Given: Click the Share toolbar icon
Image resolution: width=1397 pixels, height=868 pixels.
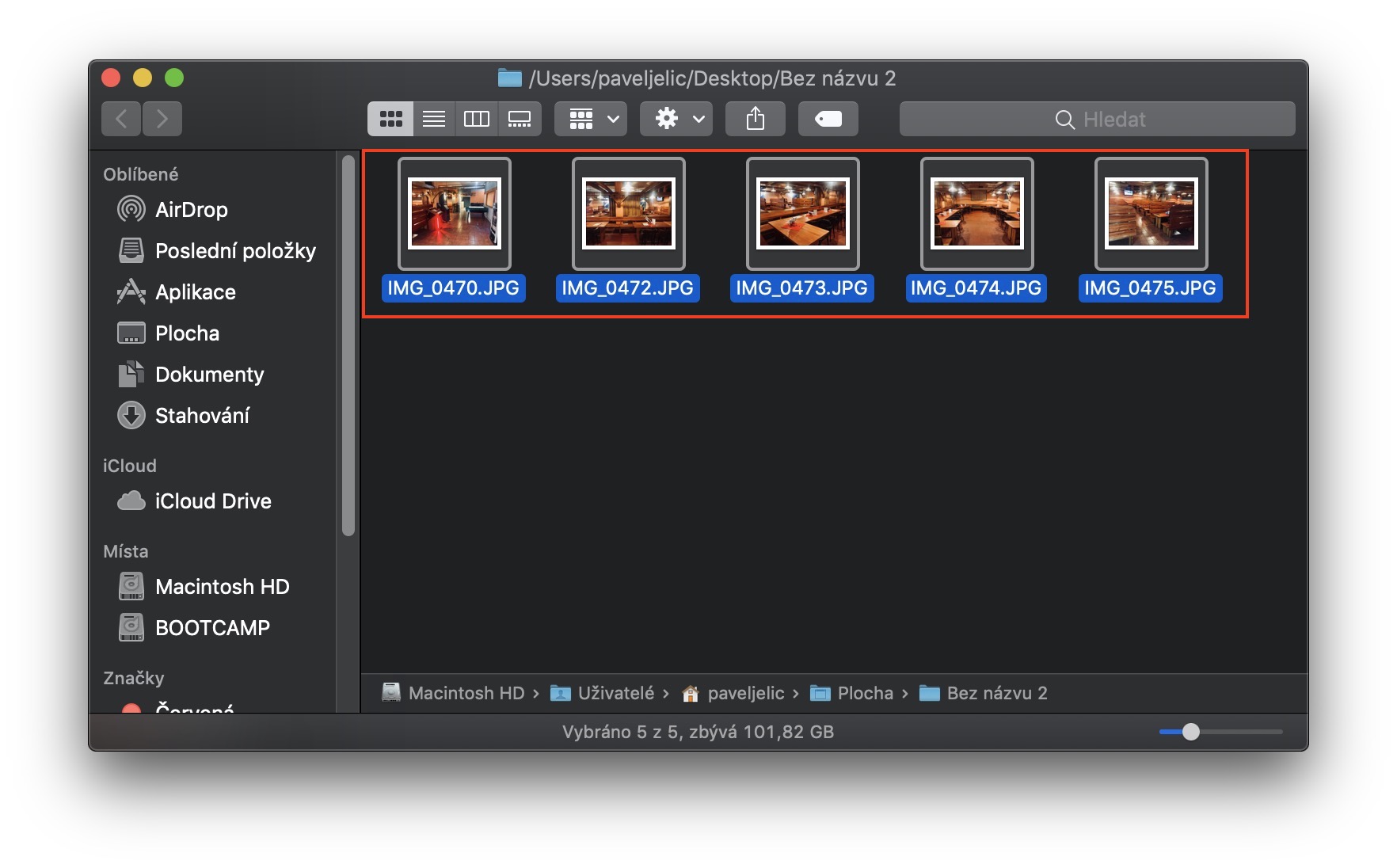Looking at the screenshot, I should (756, 119).
